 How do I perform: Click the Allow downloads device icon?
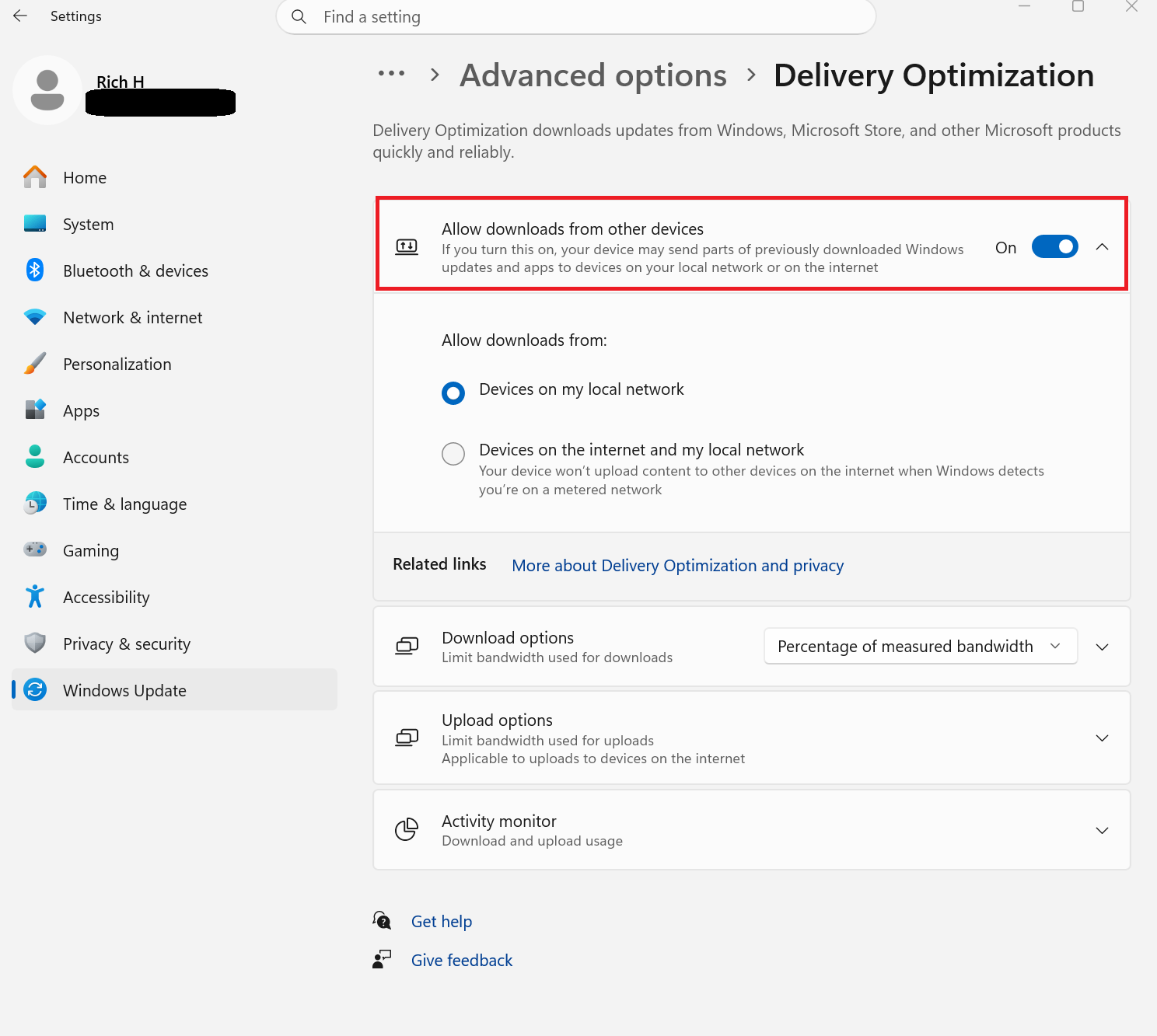[407, 247]
